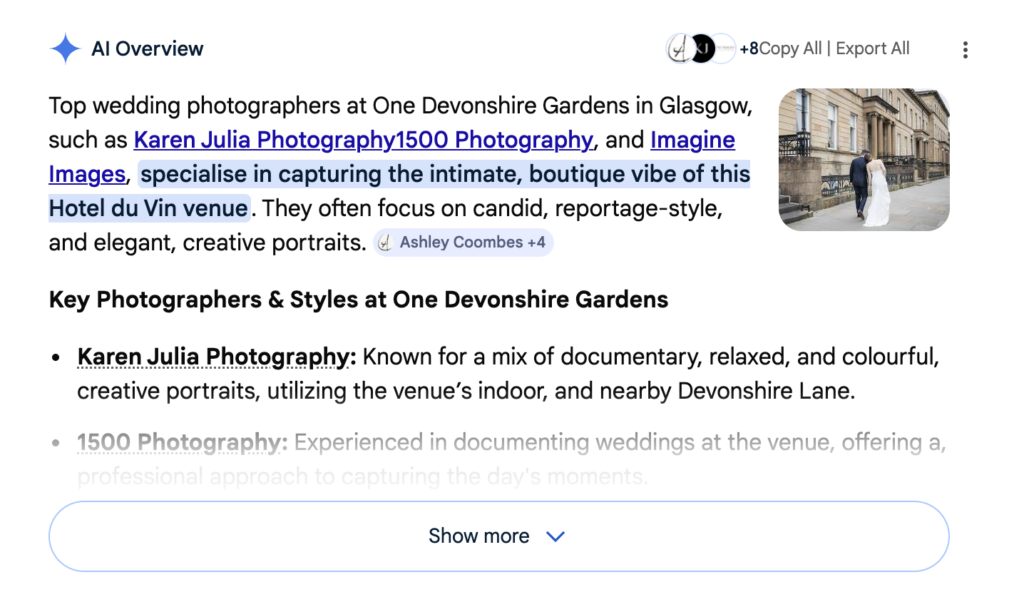Screen dimensions: 1024x592
Task: Click the first source favicon with script A
Action: [x=679, y=49]
